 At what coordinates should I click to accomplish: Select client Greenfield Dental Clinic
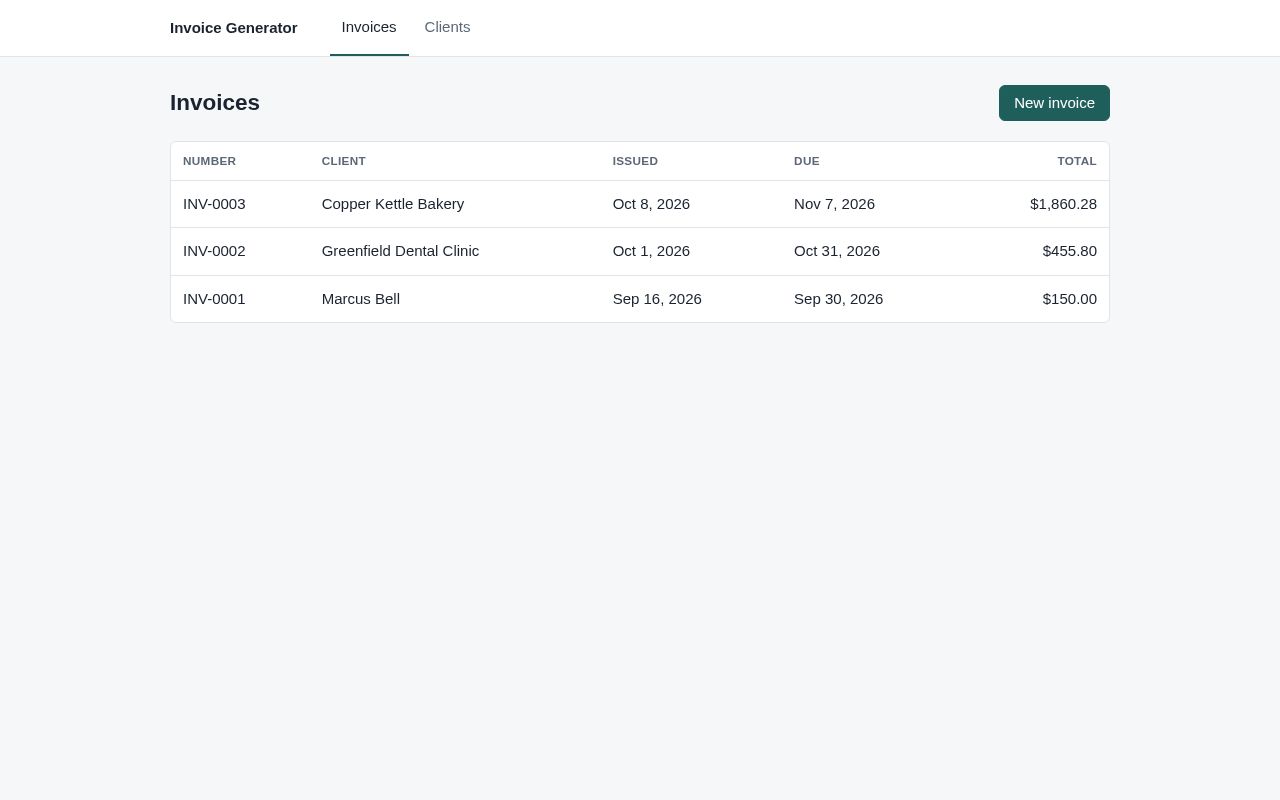point(400,251)
